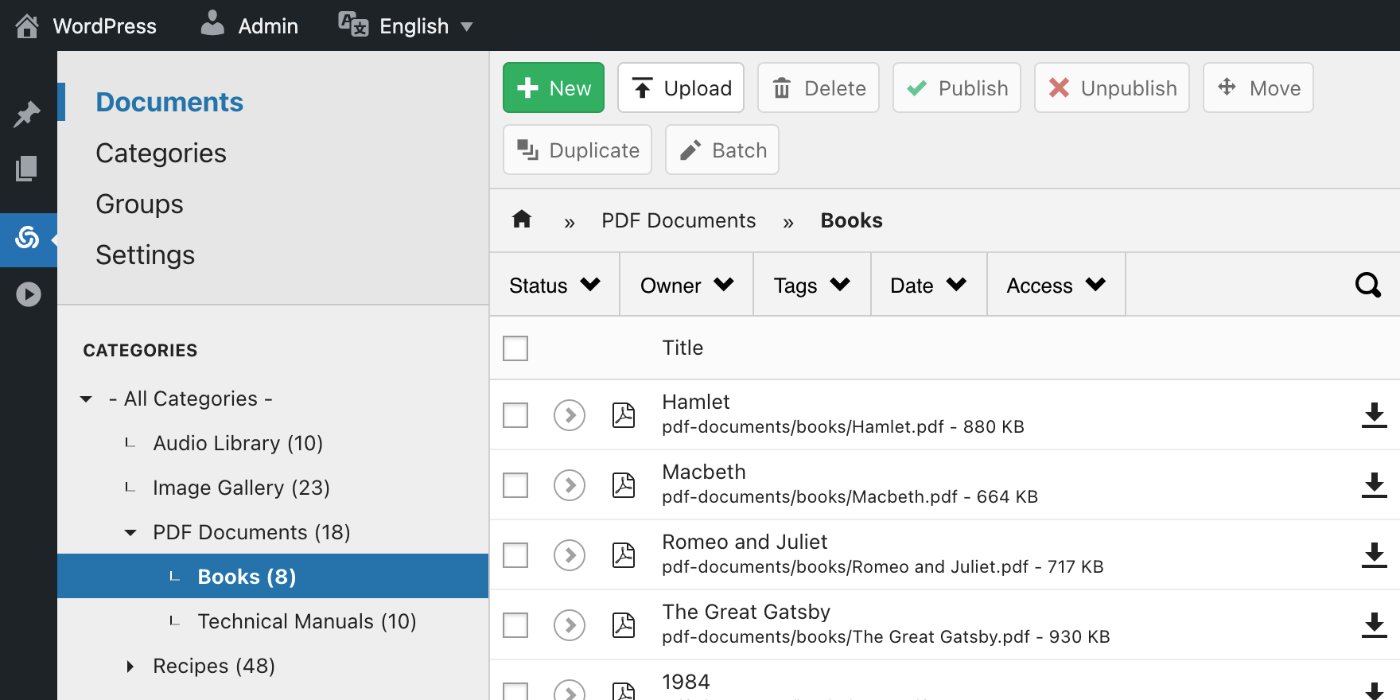Collapse the PDF Documents category tree

tap(130, 532)
